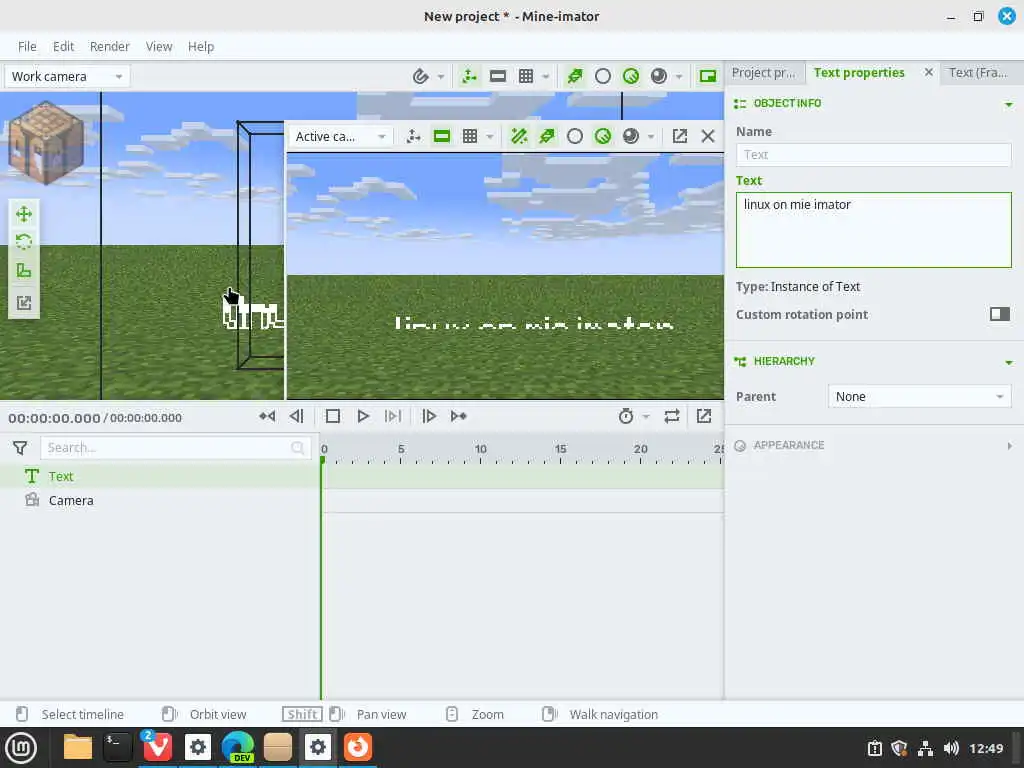
Task: Open timeline filter options
Action: point(20,447)
